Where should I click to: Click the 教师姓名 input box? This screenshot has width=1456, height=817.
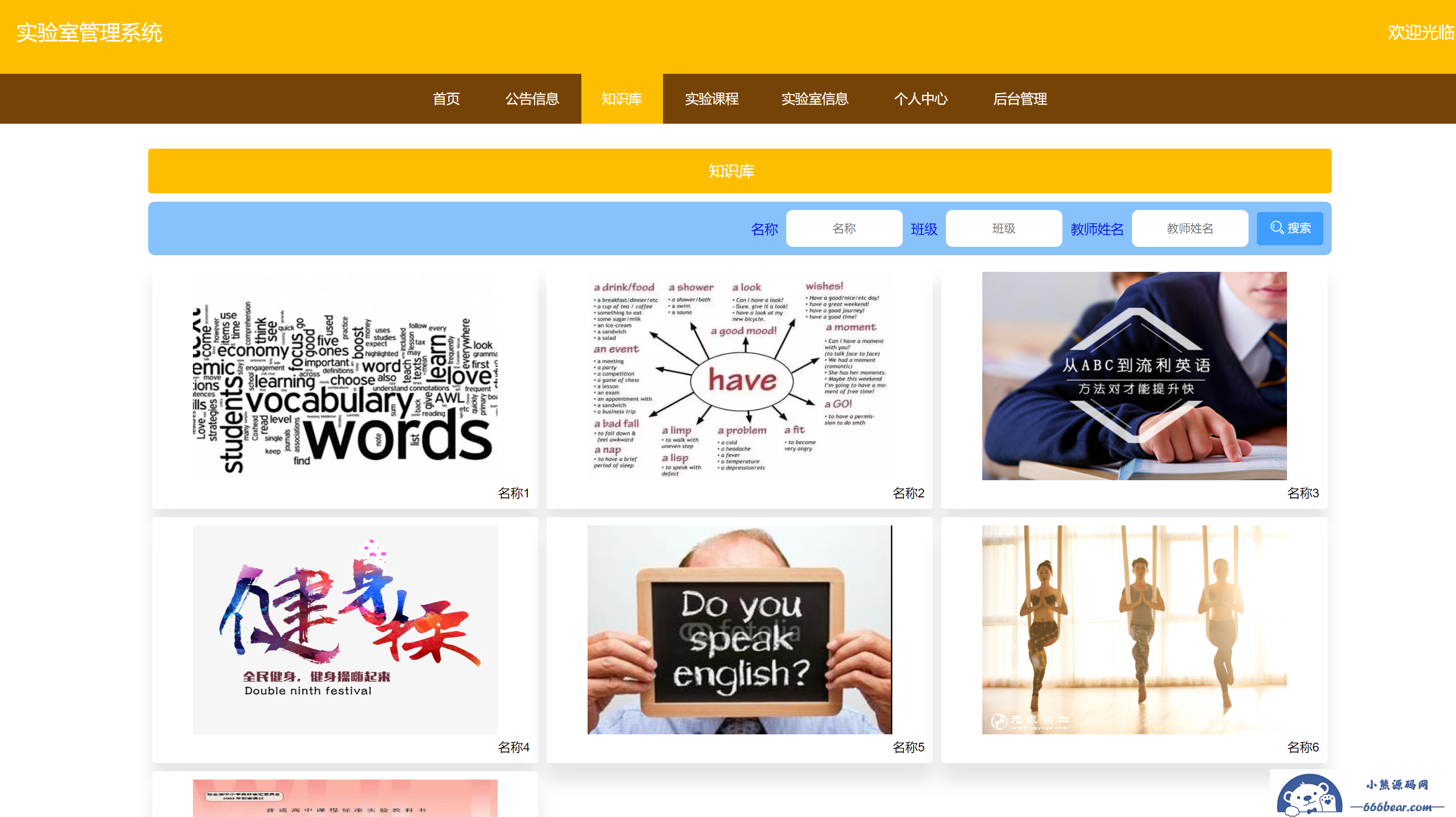[x=1189, y=228]
